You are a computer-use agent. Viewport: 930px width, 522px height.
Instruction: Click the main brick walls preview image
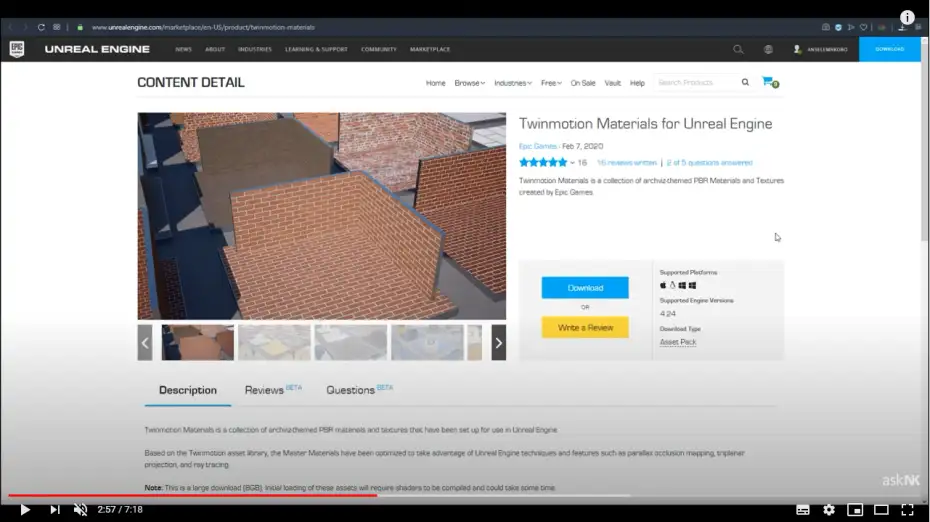click(x=321, y=216)
